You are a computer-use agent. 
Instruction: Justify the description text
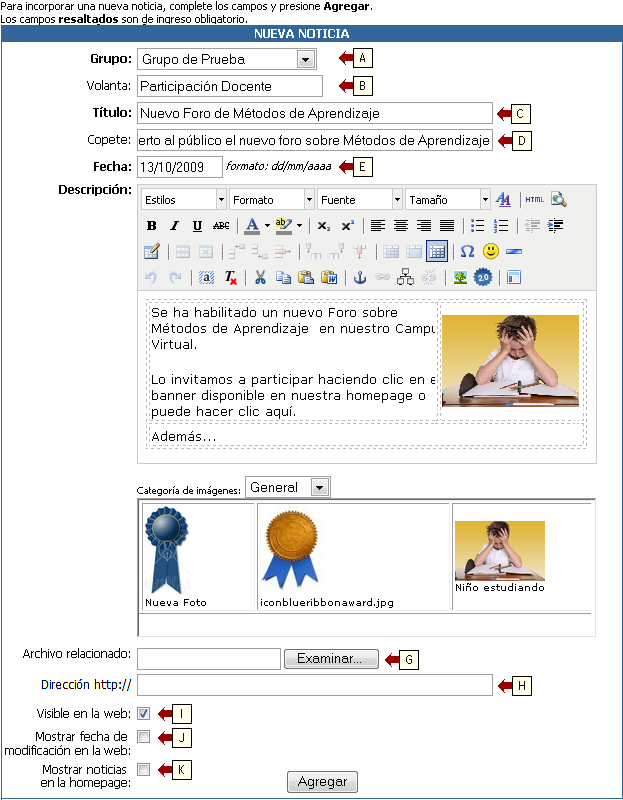click(x=447, y=226)
